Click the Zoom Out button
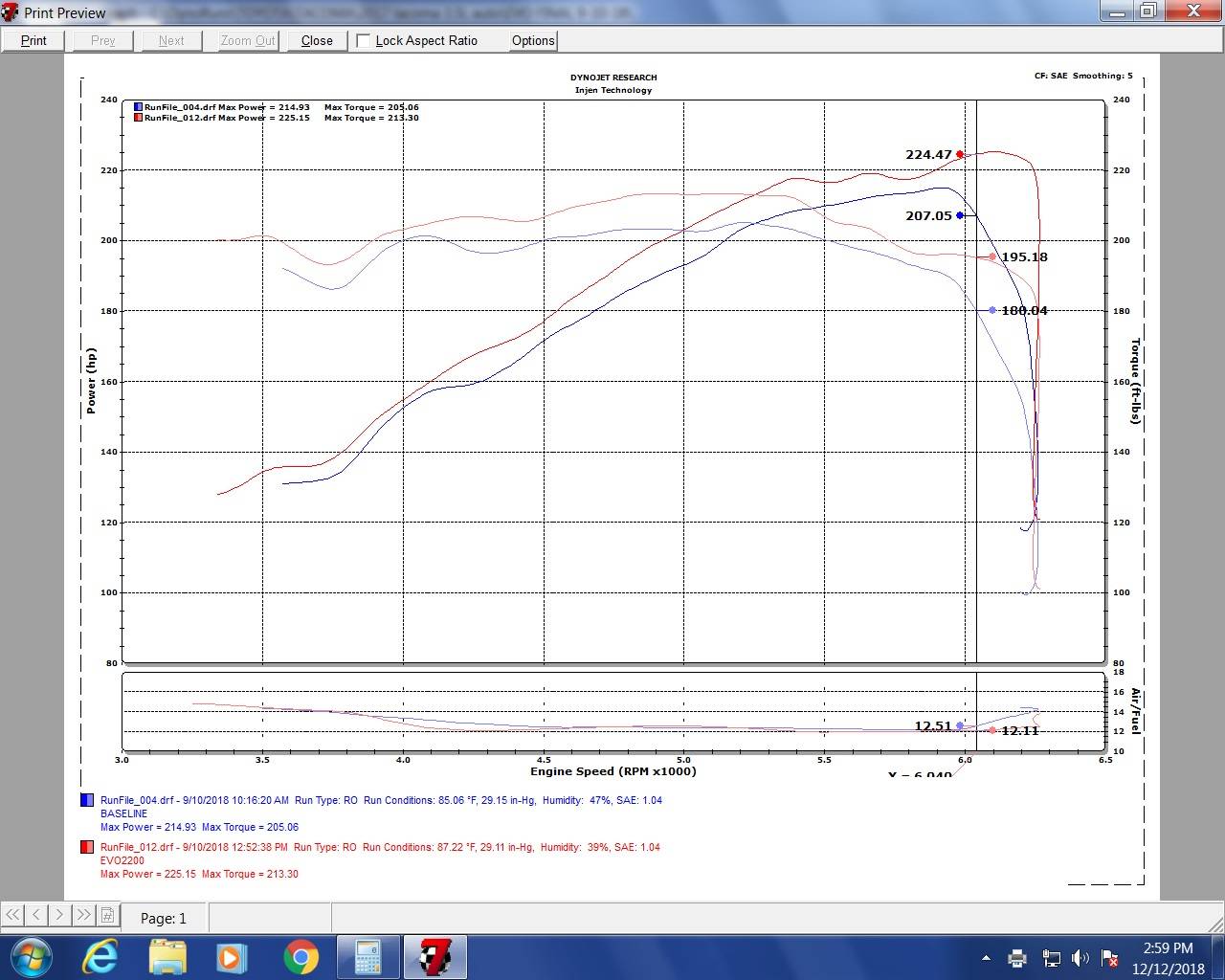 point(247,40)
